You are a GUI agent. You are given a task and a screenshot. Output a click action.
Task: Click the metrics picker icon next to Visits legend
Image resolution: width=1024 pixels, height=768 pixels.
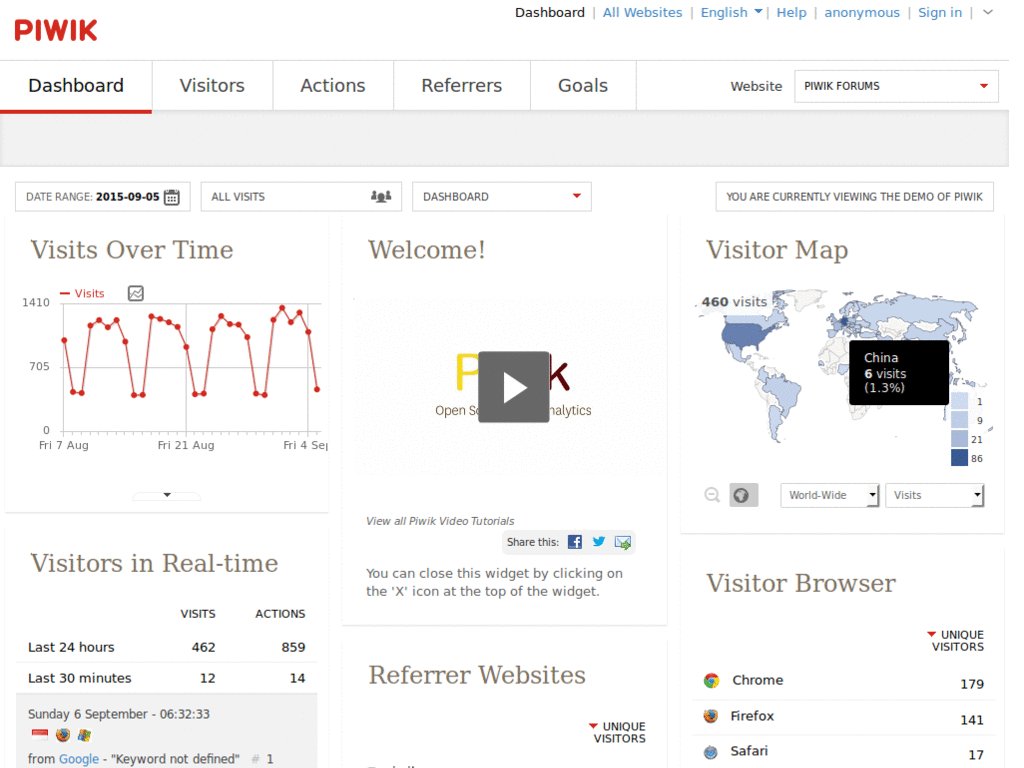(136, 293)
